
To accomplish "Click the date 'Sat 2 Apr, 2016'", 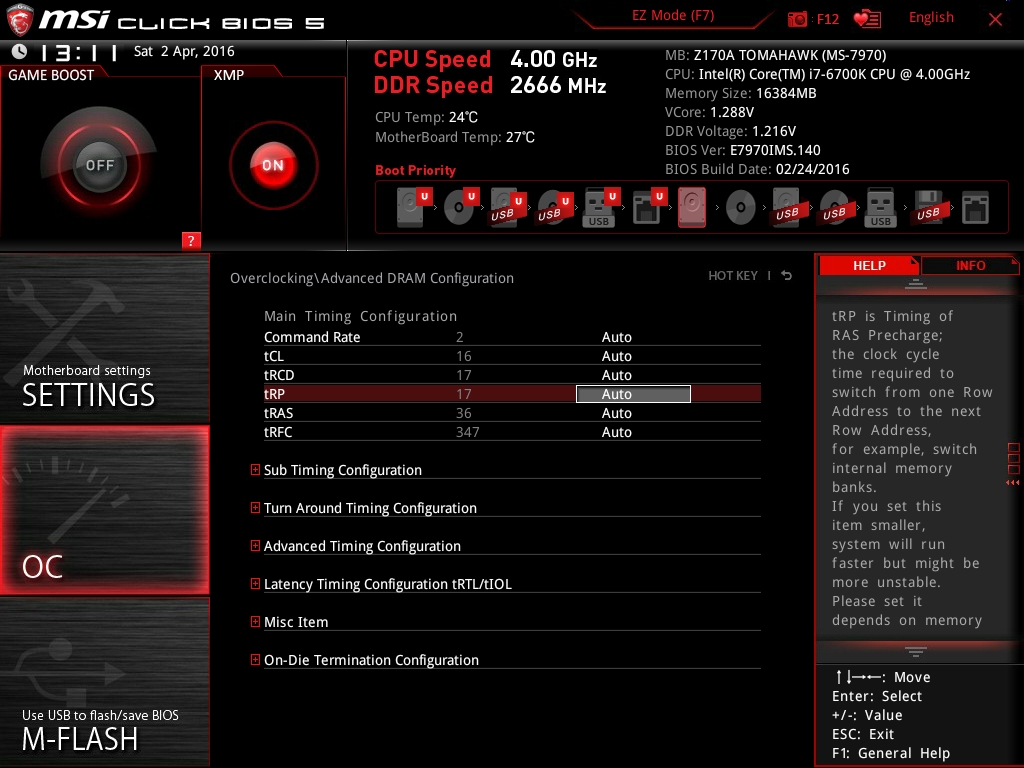I will tap(184, 51).
